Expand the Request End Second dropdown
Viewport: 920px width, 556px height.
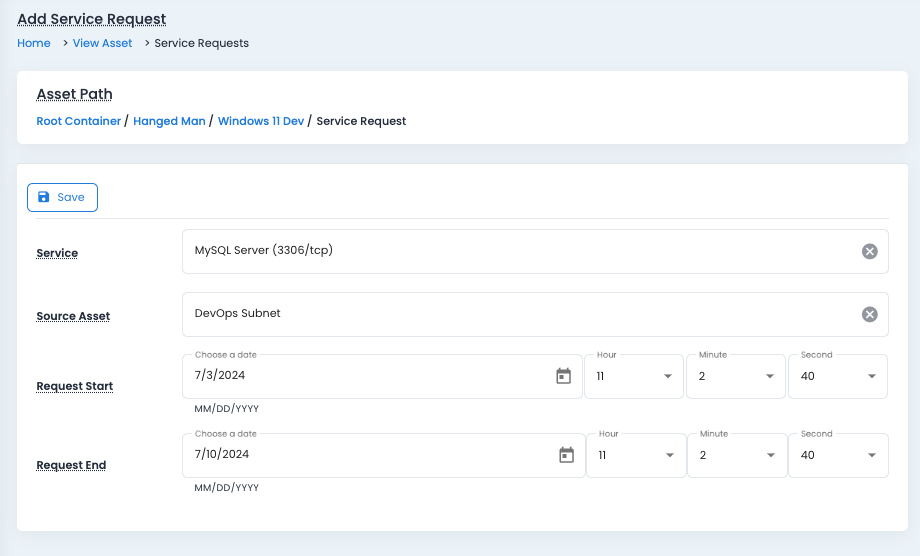click(x=838, y=455)
